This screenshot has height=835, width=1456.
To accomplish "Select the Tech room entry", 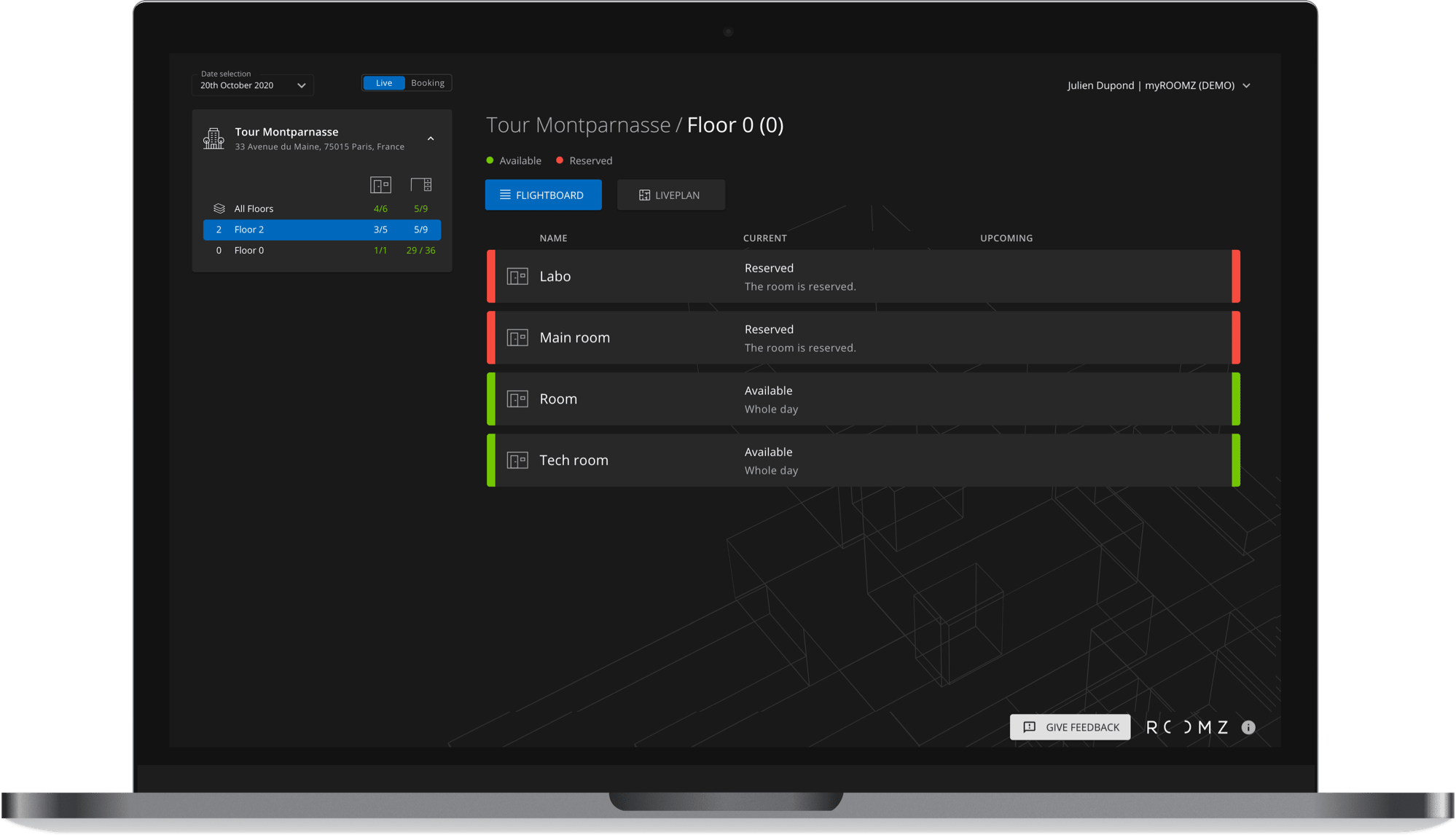I will point(863,460).
